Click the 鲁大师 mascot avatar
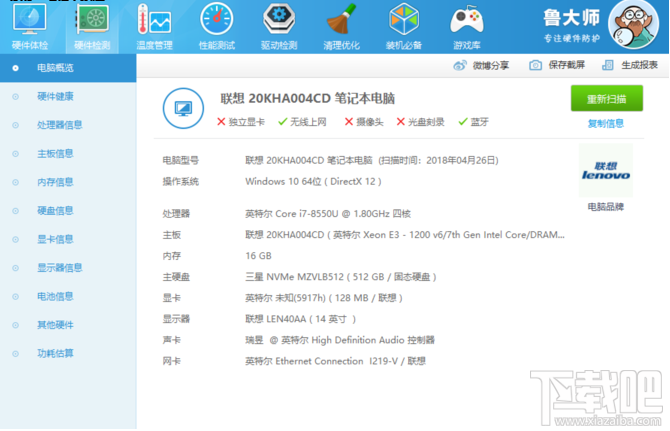Image resolution: width=670 pixels, height=431 pixels. (633, 24)
